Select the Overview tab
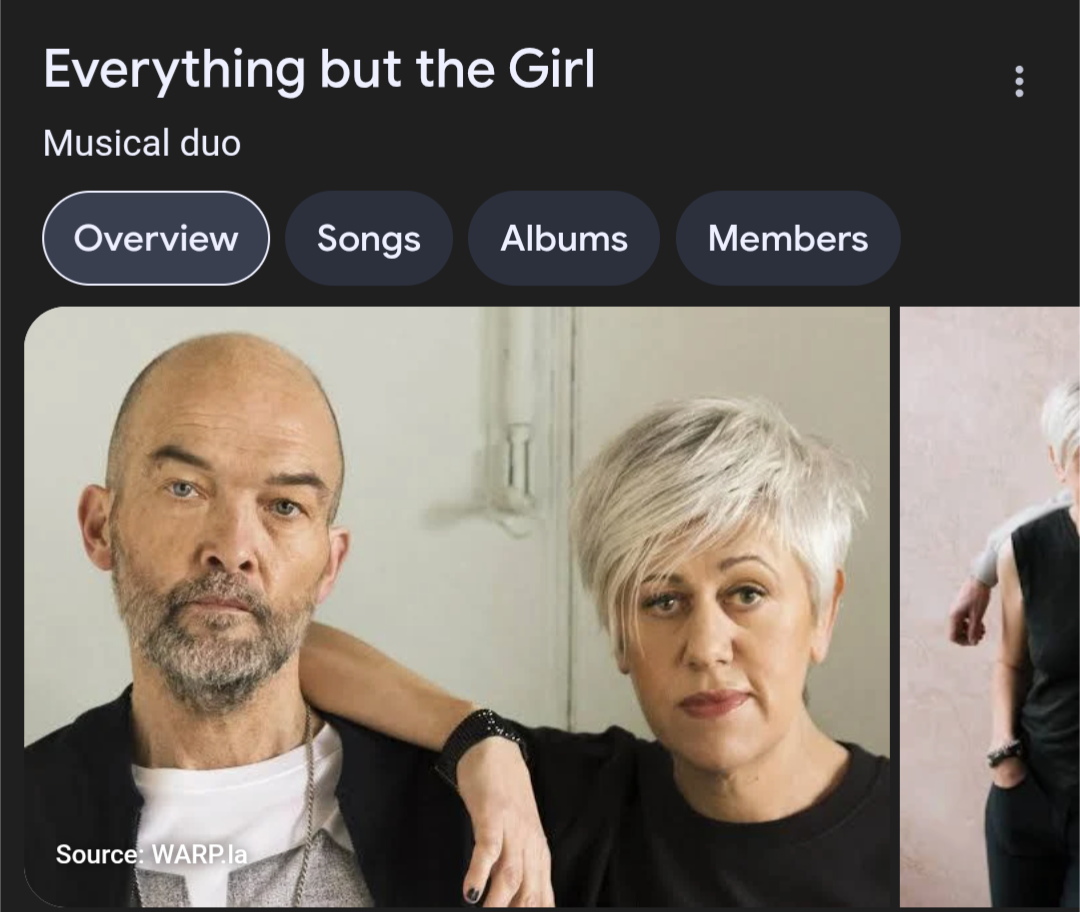The height and width of the screenshot is (912, 1080). [156, 238]
